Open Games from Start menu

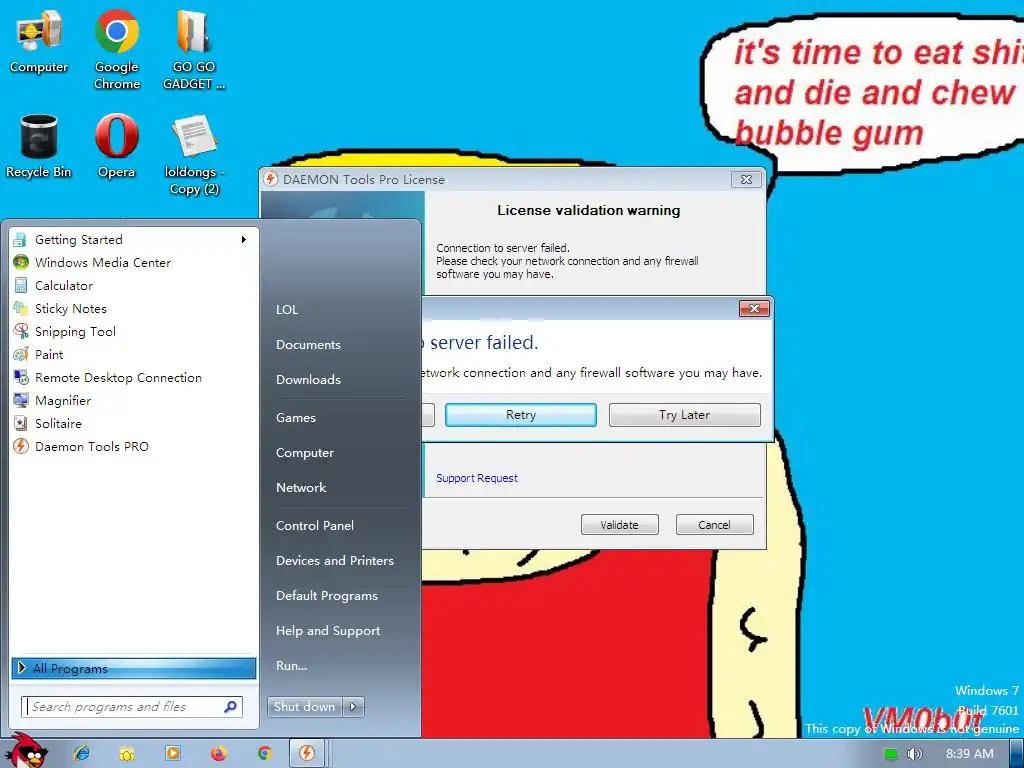click(x=296, y=418)
